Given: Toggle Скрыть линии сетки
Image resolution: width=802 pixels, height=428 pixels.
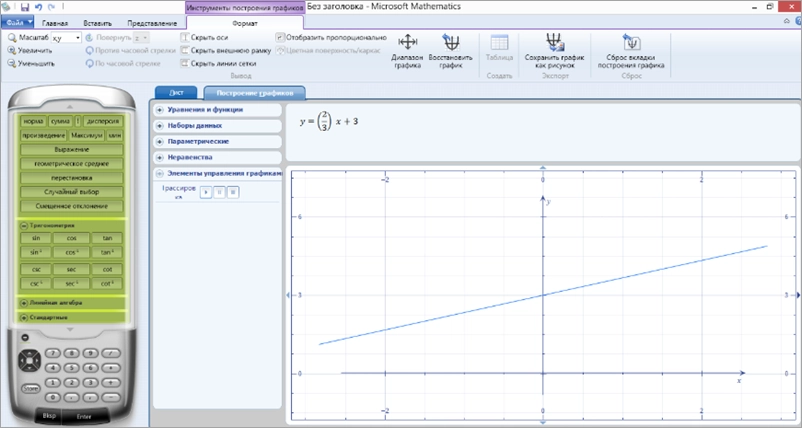Looking at the screenshot, I should coord(219,63).
